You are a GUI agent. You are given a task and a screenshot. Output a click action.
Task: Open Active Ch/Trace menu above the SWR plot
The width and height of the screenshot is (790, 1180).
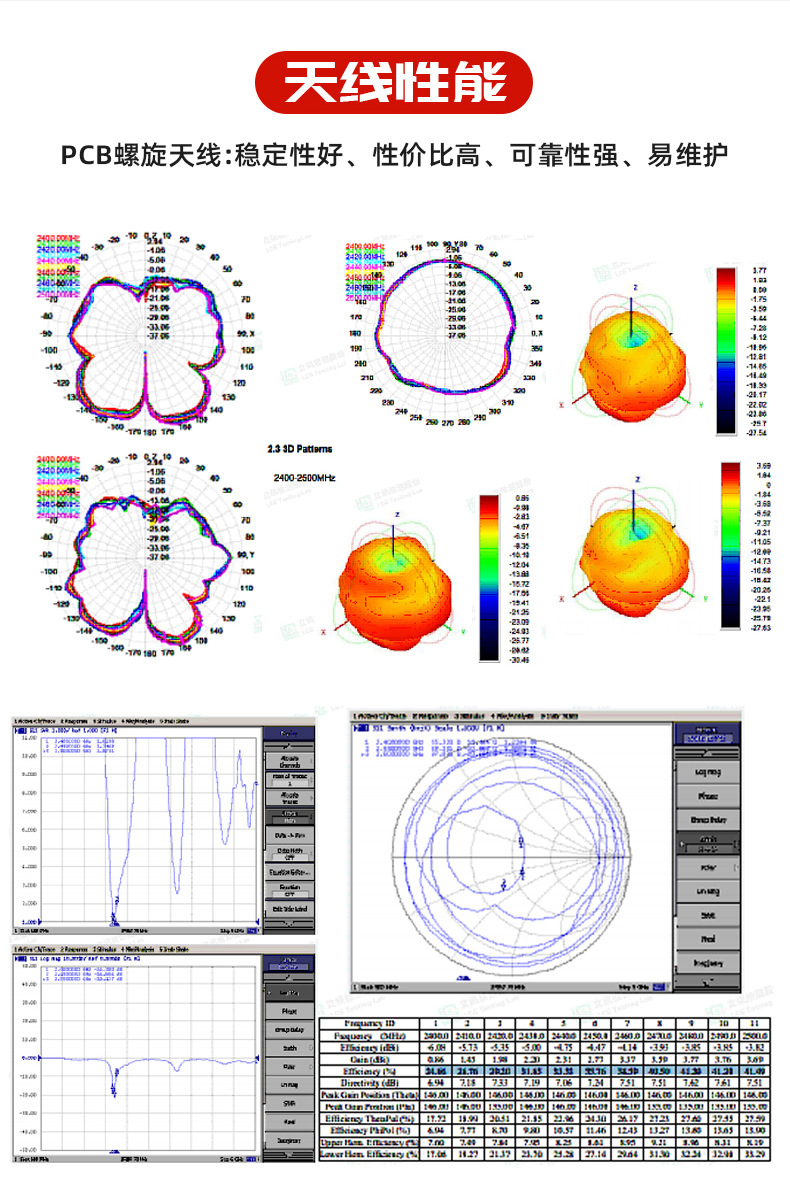pos(35,721)
